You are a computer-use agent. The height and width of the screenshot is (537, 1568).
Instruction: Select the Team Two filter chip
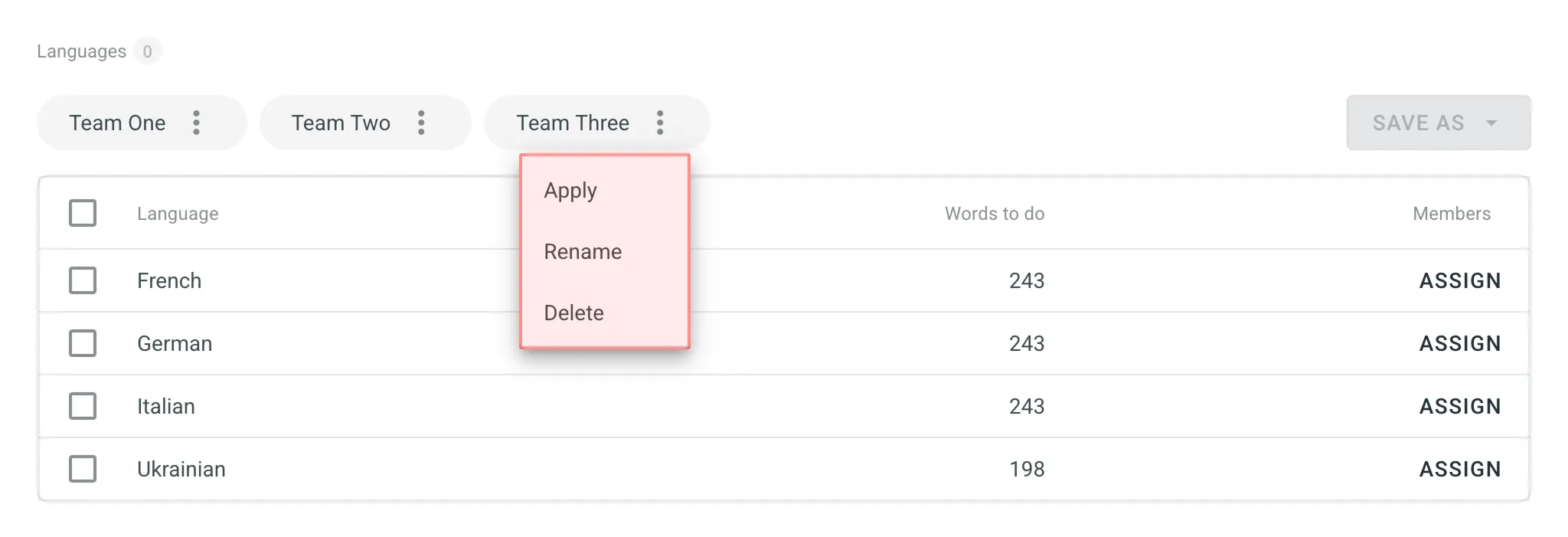340,123
